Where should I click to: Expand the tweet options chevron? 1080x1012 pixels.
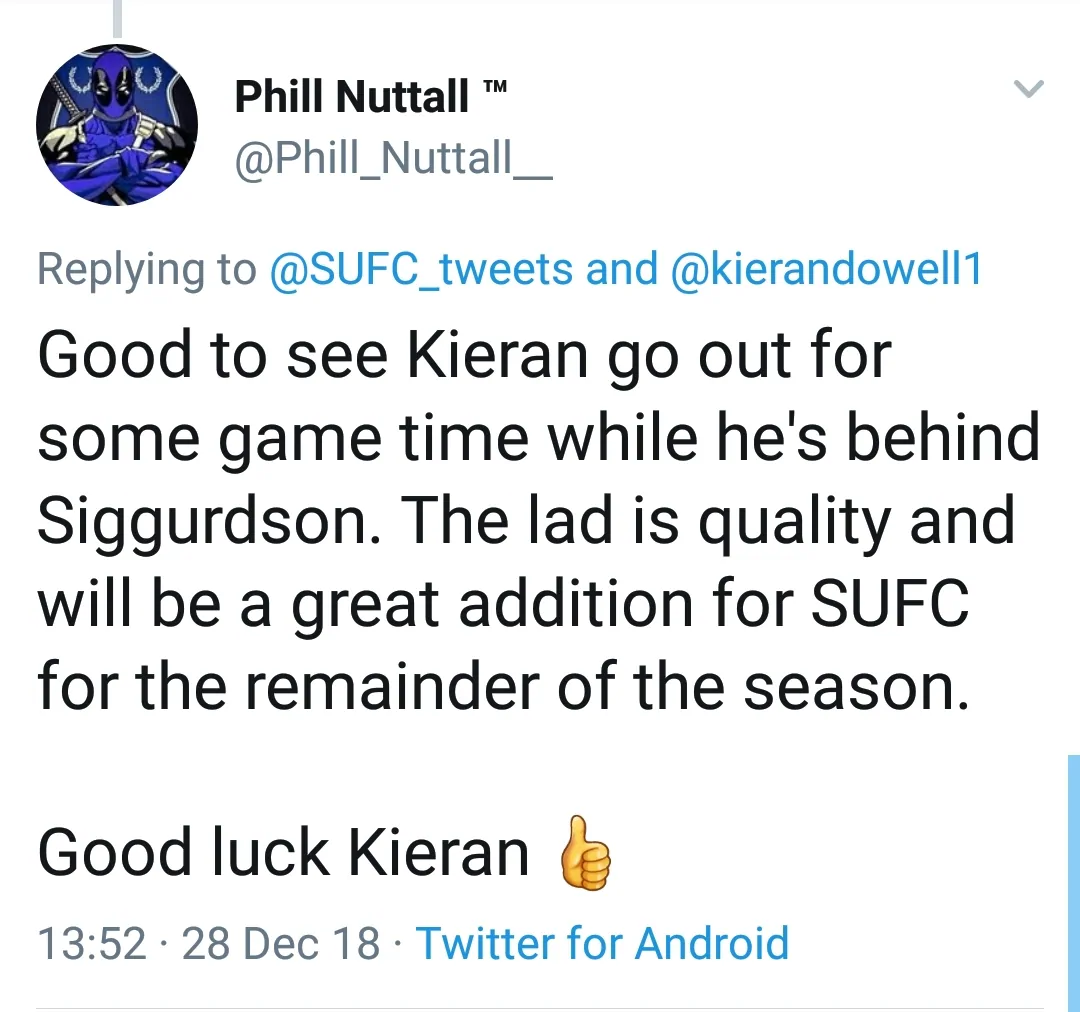click(x=1029, y=90)
